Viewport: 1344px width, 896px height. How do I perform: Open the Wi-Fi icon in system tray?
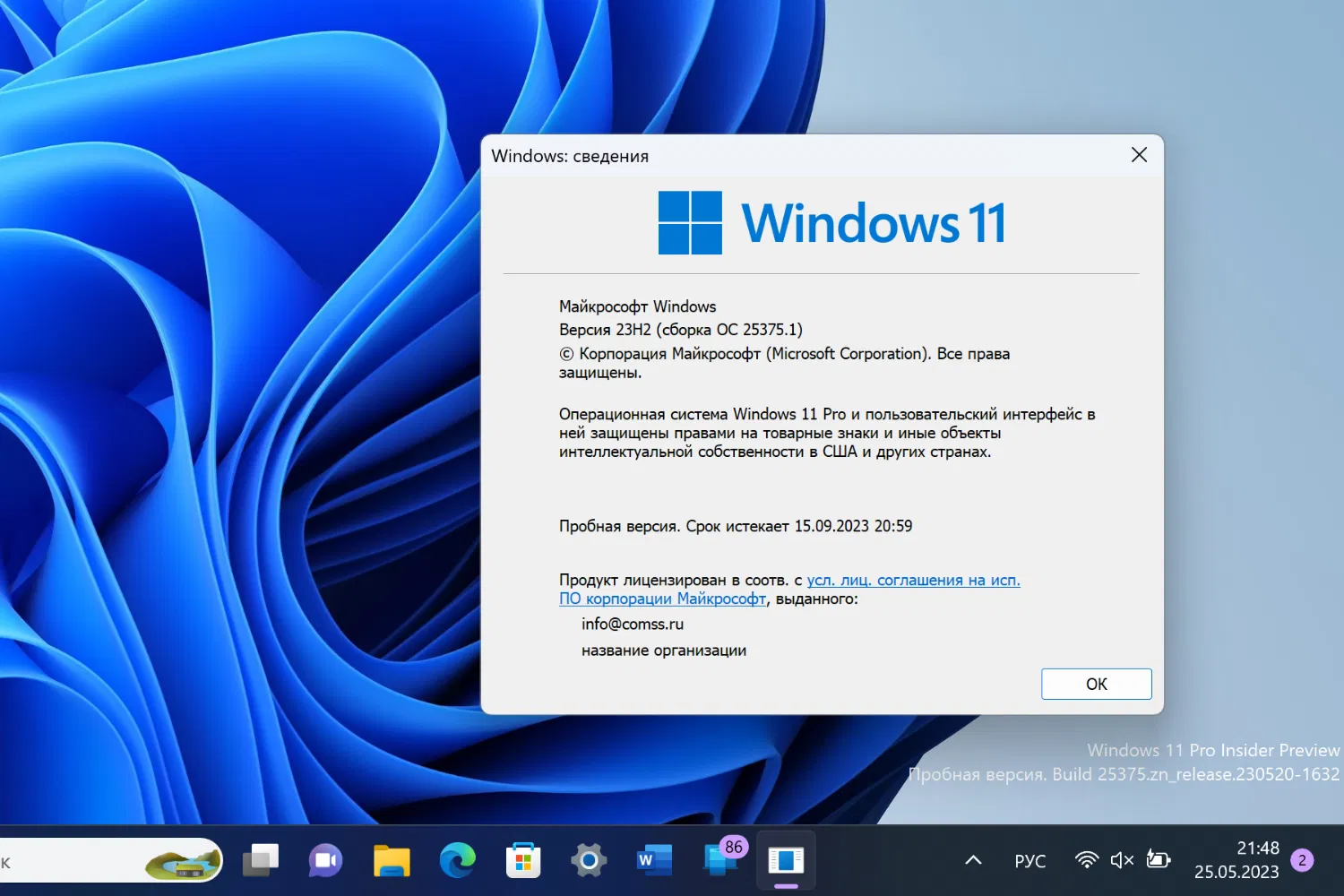[1086, 860]
